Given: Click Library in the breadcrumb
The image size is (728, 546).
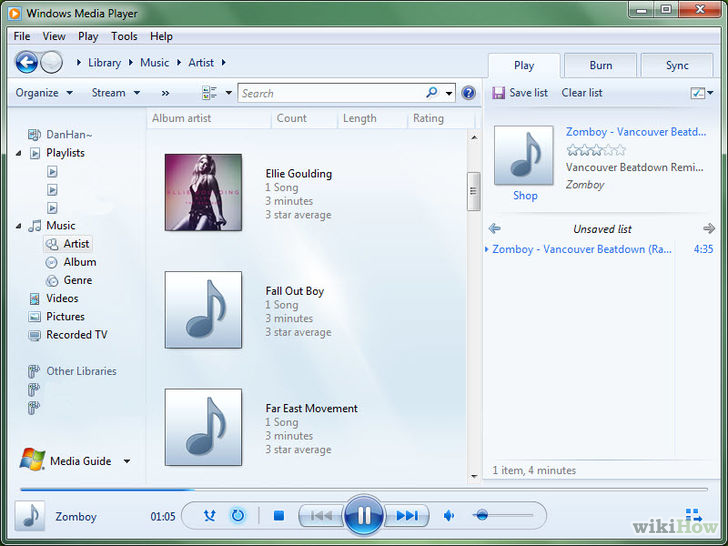Looking at the screenshot, I should tap(104, 63).
